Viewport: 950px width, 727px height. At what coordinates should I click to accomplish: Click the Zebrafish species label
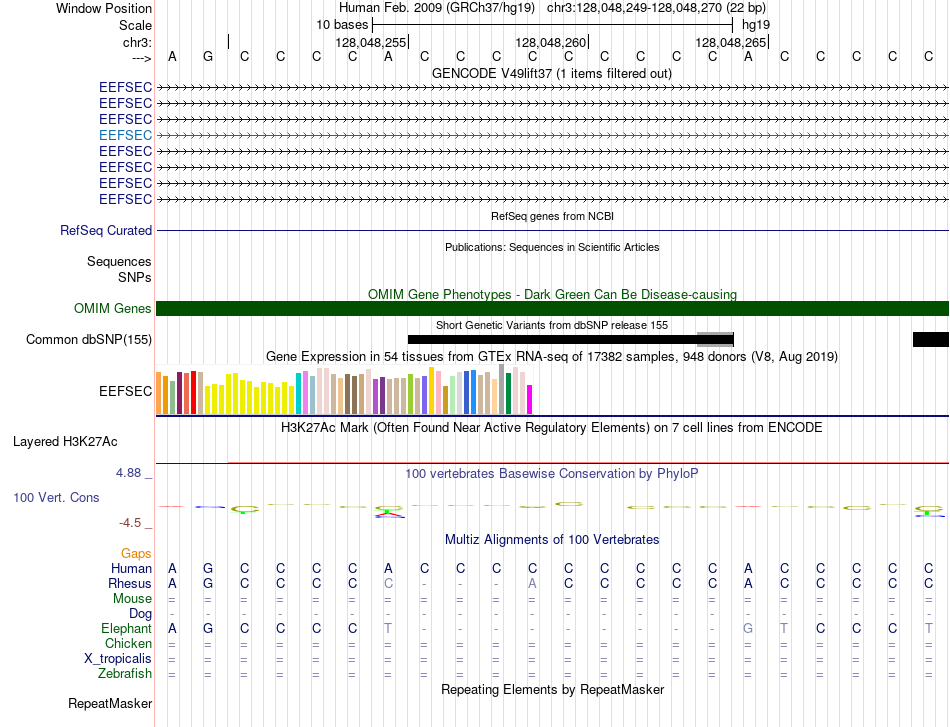click(125, 673)
